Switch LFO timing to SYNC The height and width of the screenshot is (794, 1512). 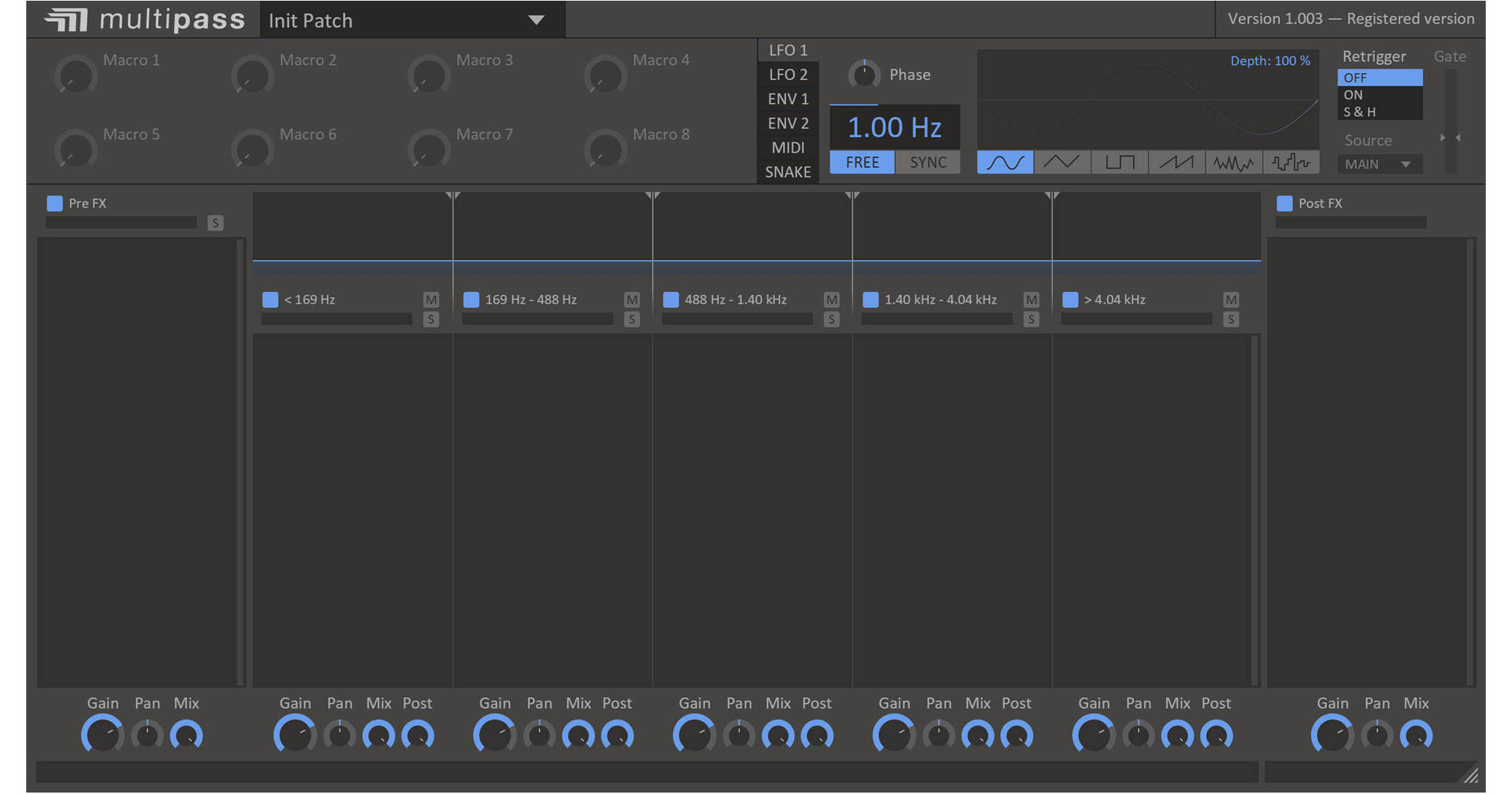coord(927,162)
